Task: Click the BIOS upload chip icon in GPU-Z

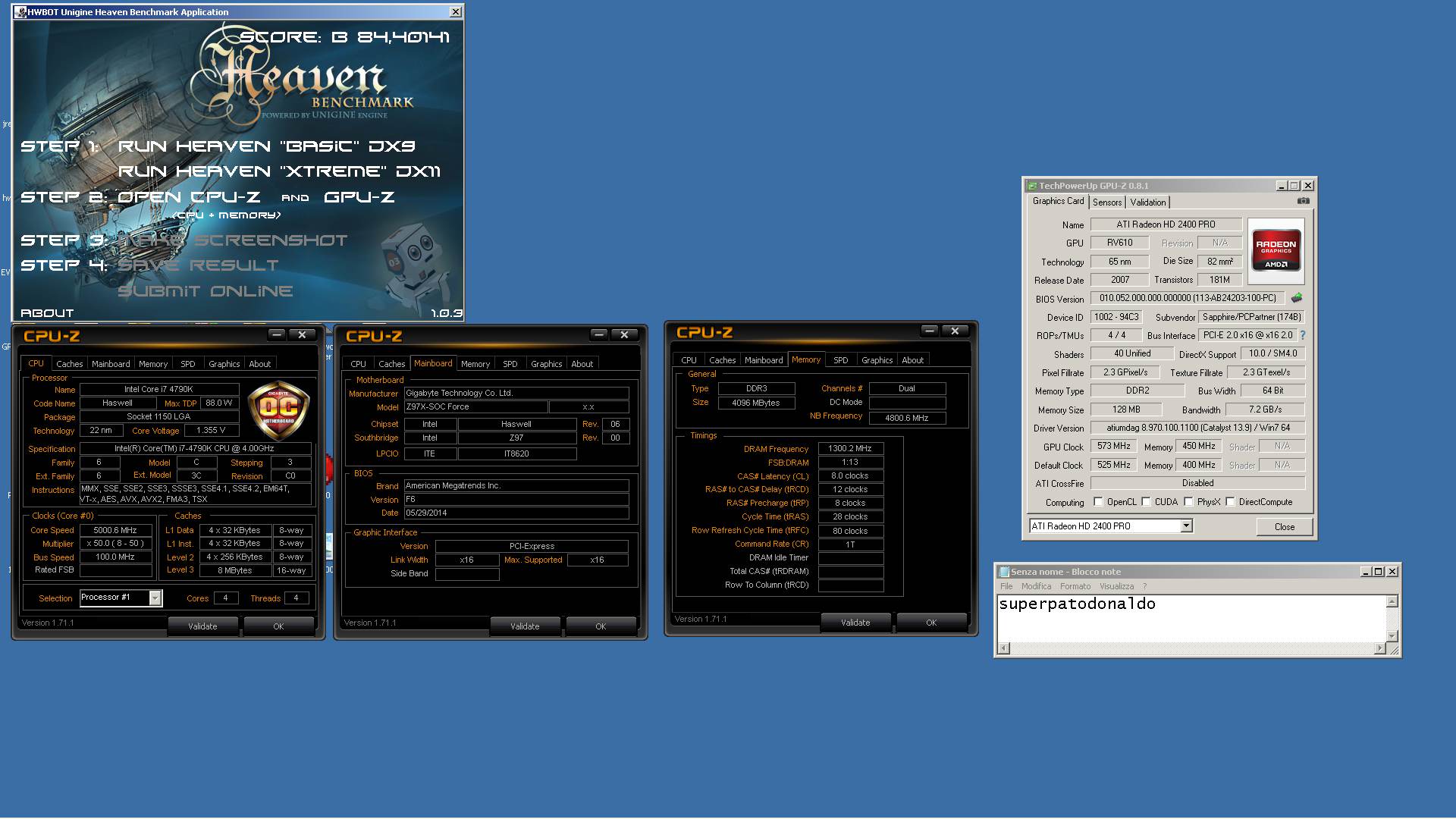Action: (1297, 298)
